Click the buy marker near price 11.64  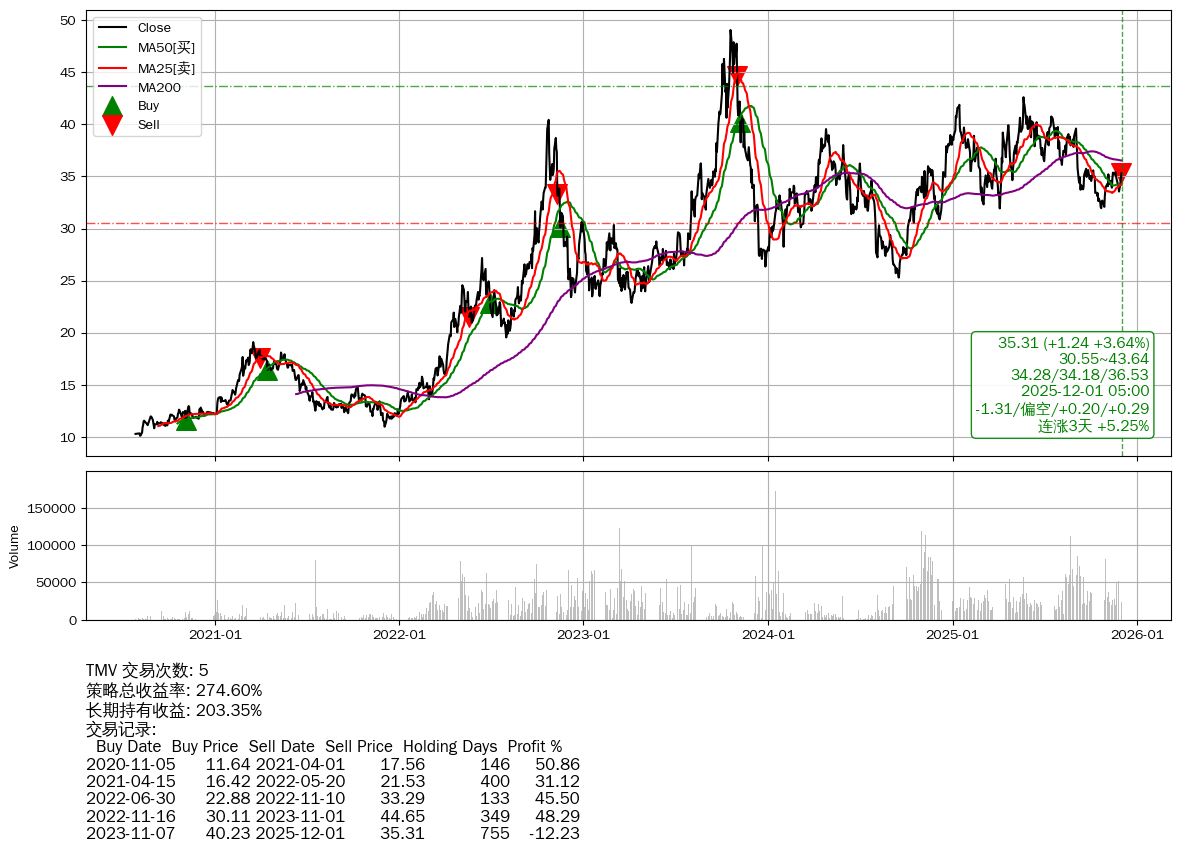(x=186, y=421)
